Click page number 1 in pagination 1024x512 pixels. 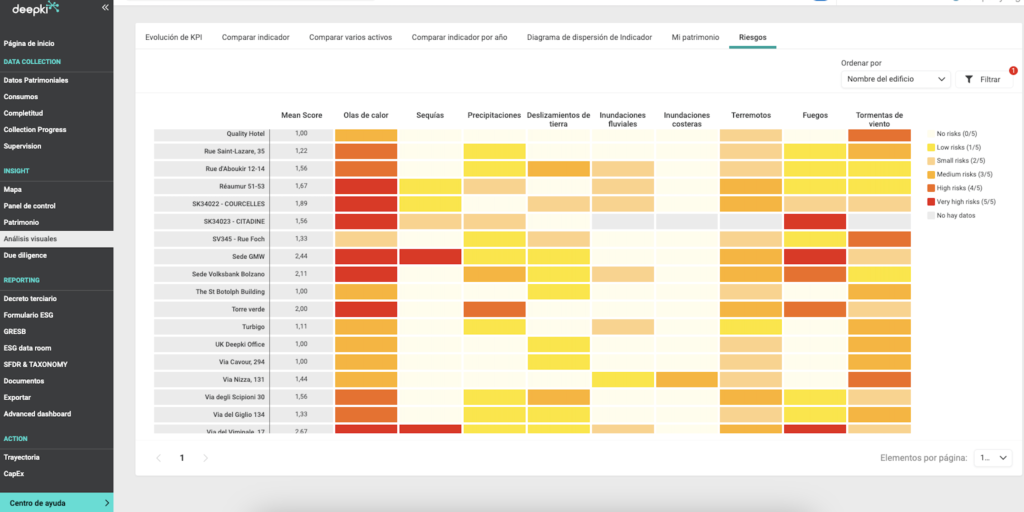tap(182, 458)
